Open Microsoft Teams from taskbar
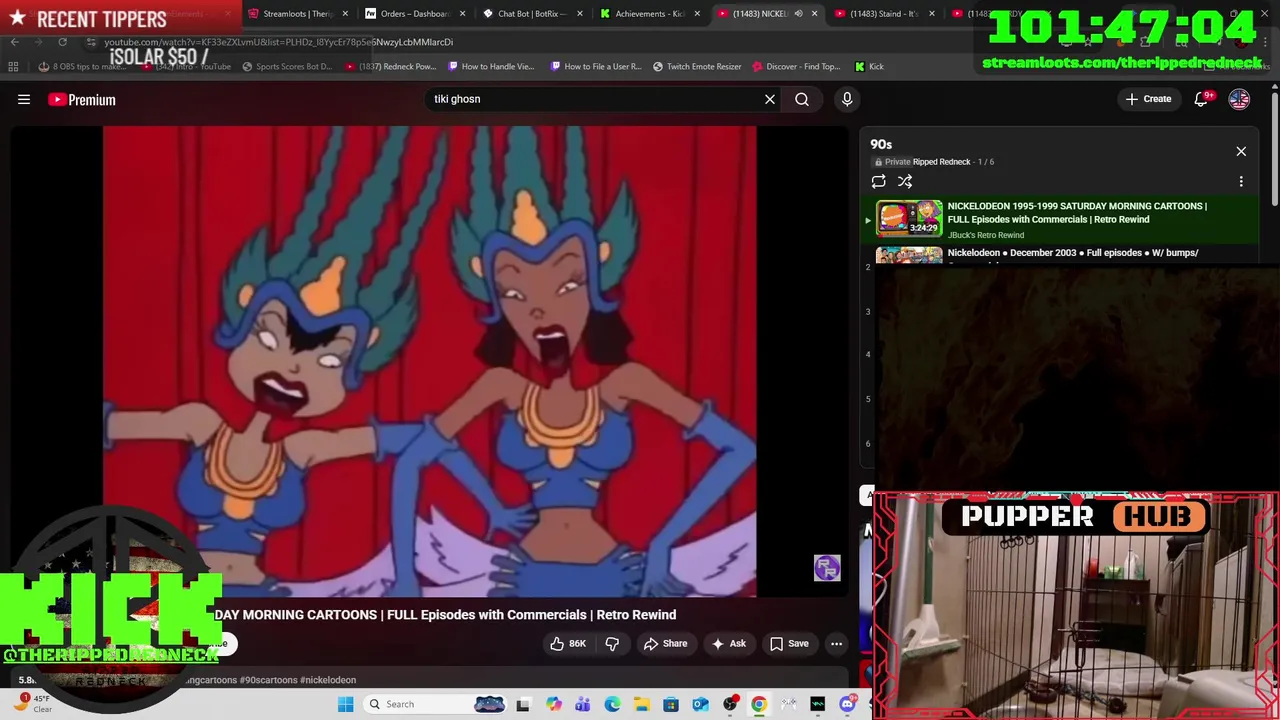This screenshot has height=720, width=1280. click(x=582, y=704)
